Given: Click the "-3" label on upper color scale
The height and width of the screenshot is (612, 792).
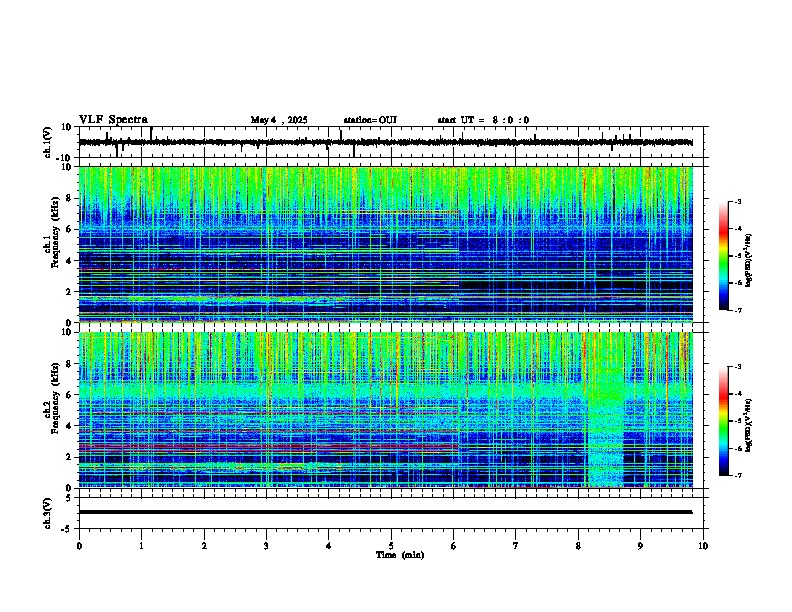Looking at the screenshot, I should 738,202.
